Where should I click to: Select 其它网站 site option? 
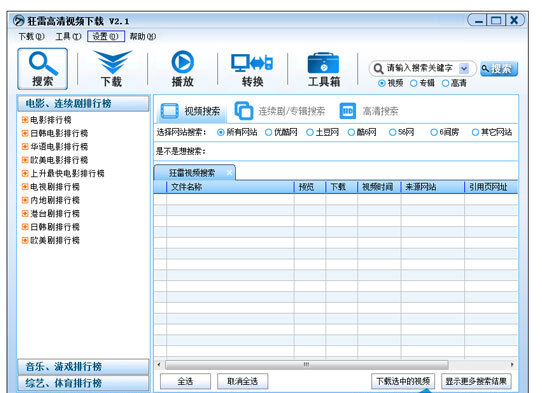click(475, 132)
